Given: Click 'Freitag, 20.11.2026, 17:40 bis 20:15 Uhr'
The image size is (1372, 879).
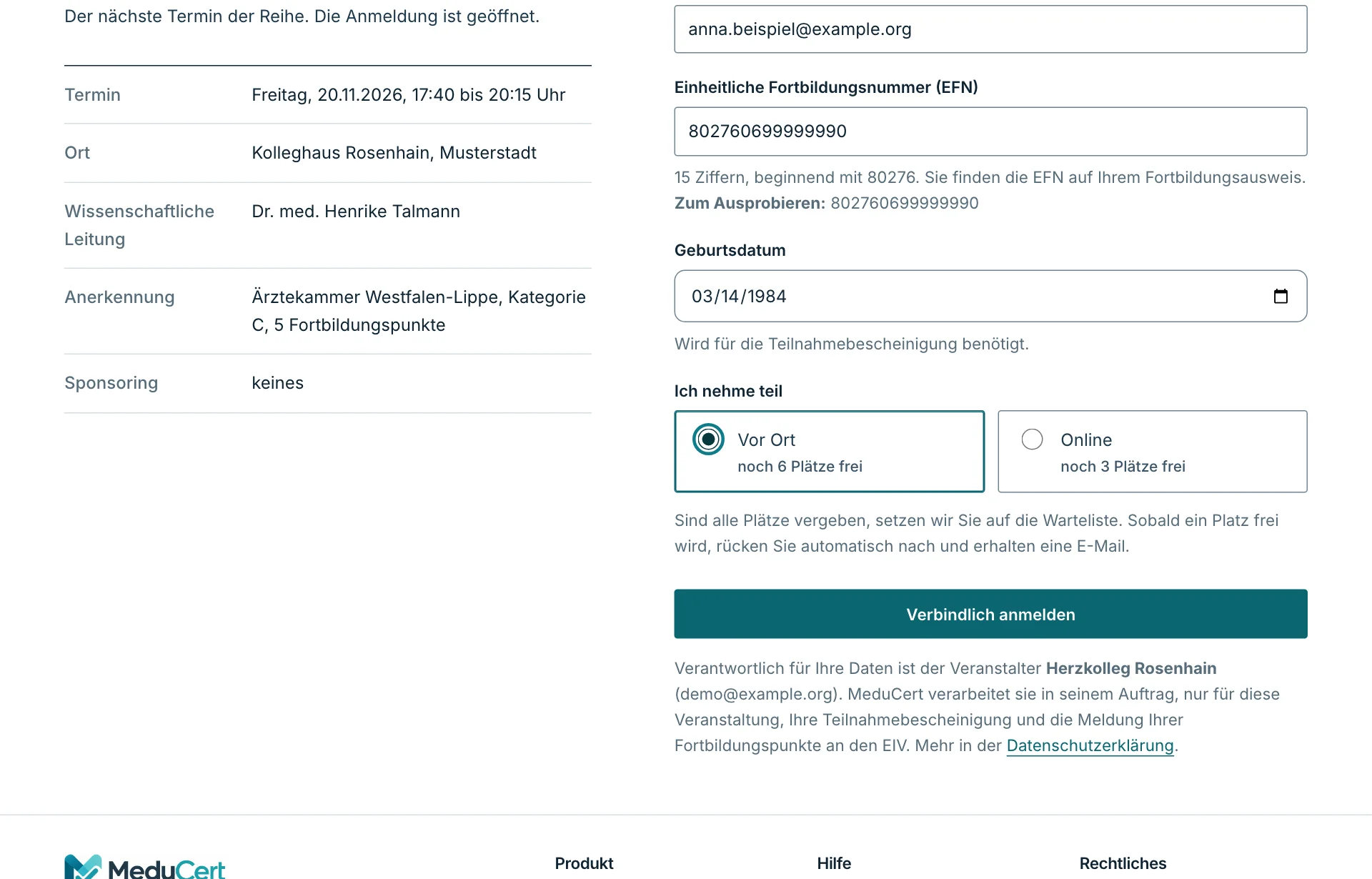Looking at the screenshot, I should (x=408, y=95).
